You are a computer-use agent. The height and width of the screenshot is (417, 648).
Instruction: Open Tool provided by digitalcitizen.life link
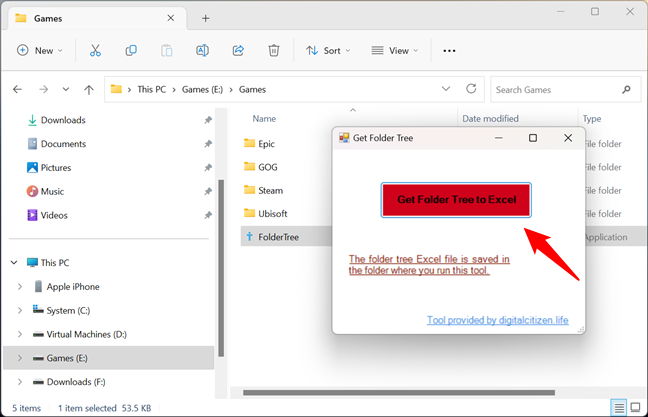498,320
